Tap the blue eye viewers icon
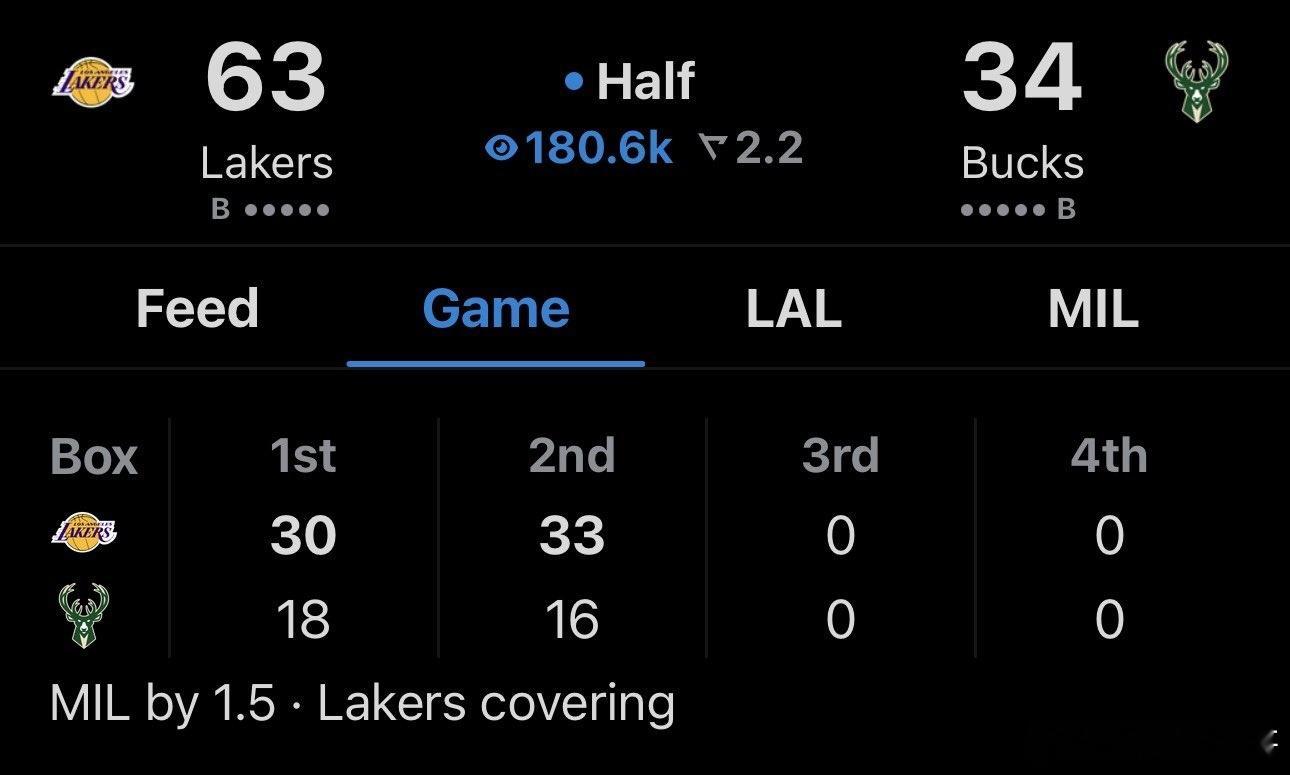This screenshot has width=1290, height=775. [500, 149]
